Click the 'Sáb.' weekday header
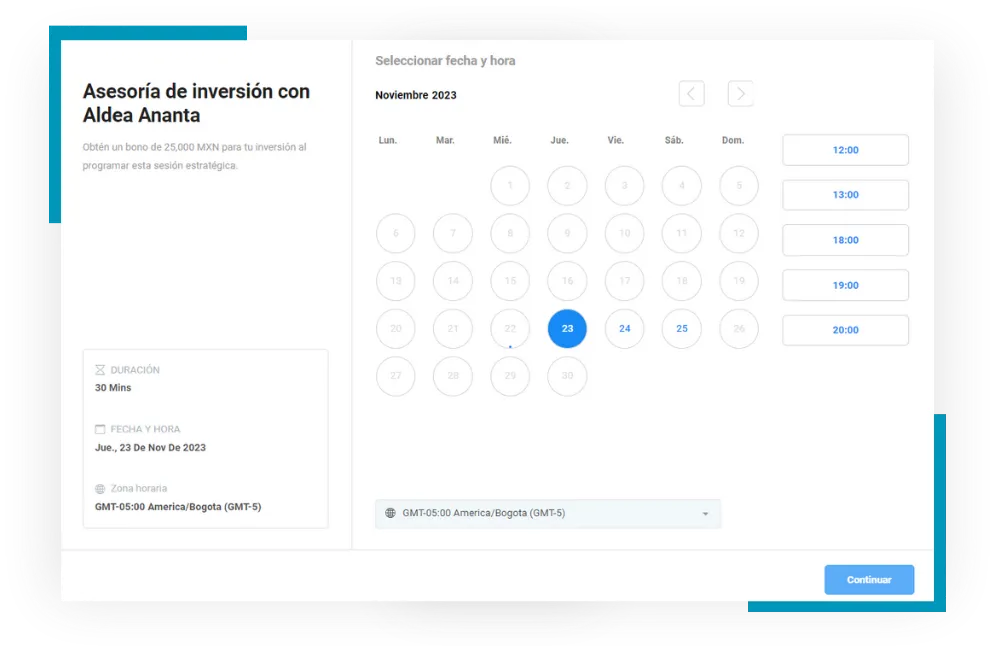995x652 pixels. [x=674, y=140]
